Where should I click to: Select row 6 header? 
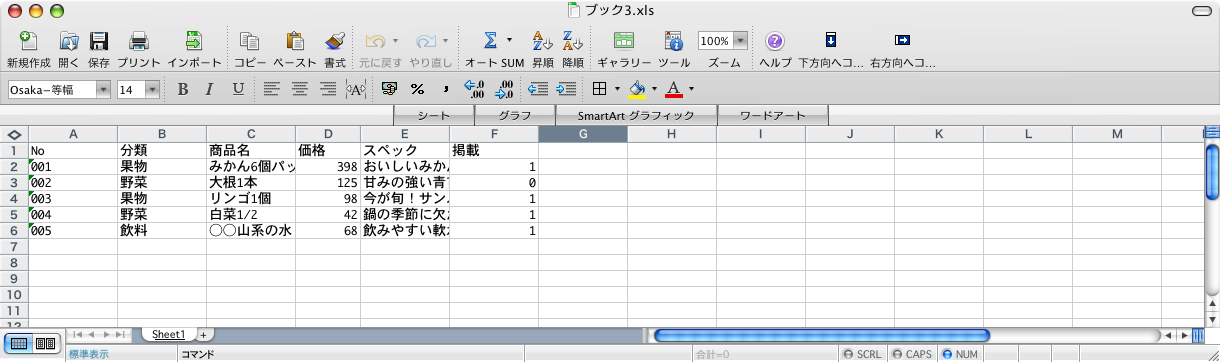(x=14, y=230)
